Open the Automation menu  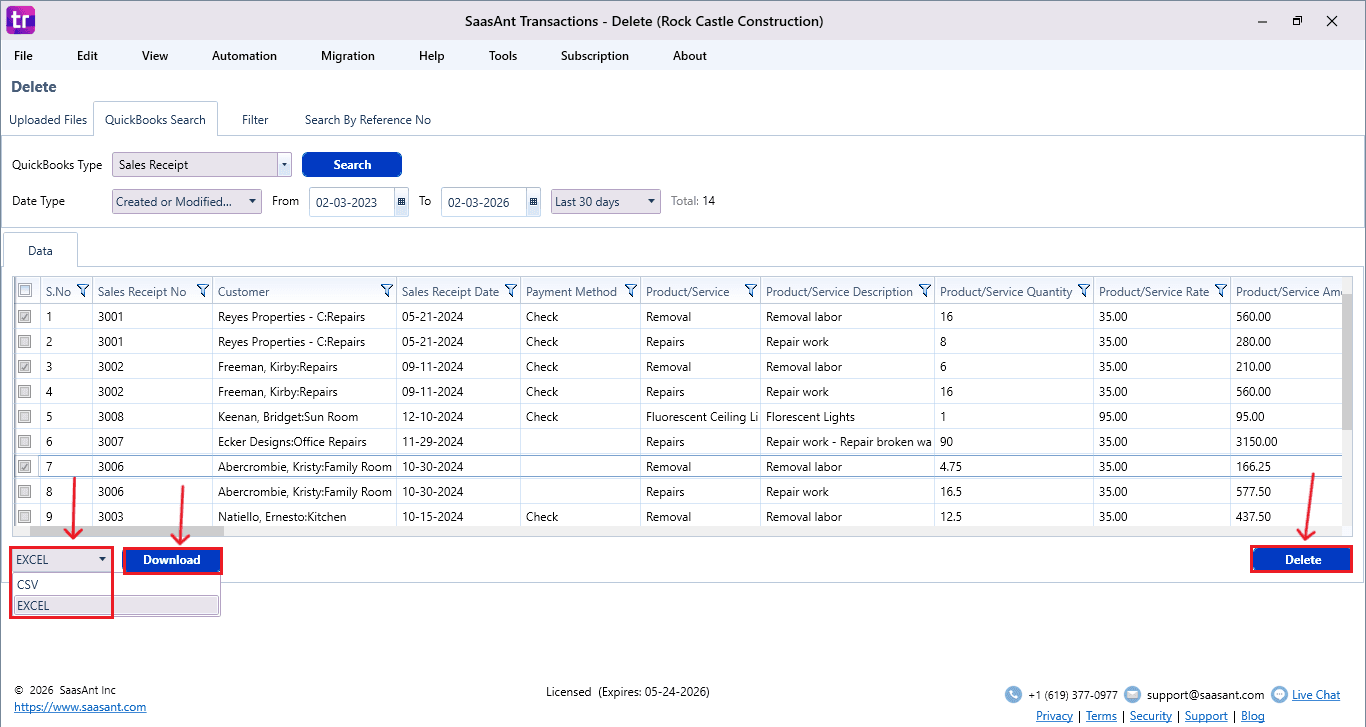(x=244, y=56)
